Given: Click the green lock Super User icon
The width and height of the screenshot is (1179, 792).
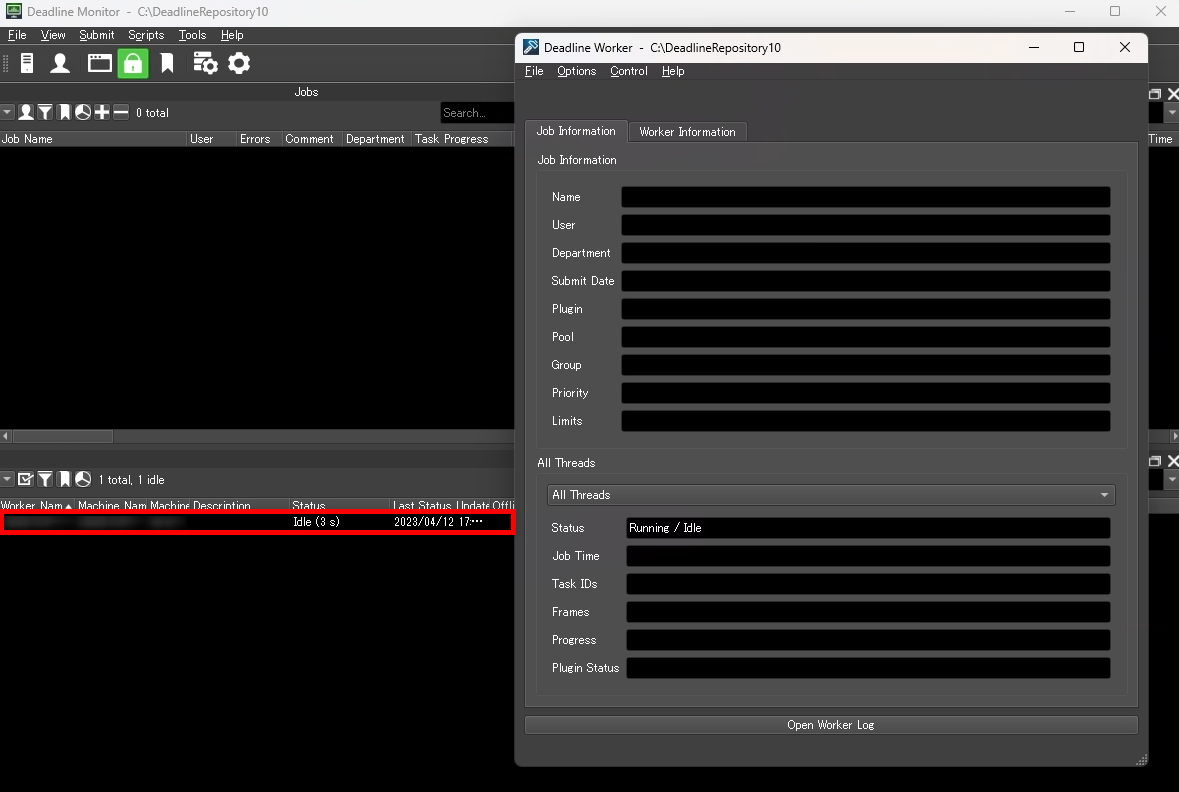Looking at the screenshot, I should tap(133, 64).
